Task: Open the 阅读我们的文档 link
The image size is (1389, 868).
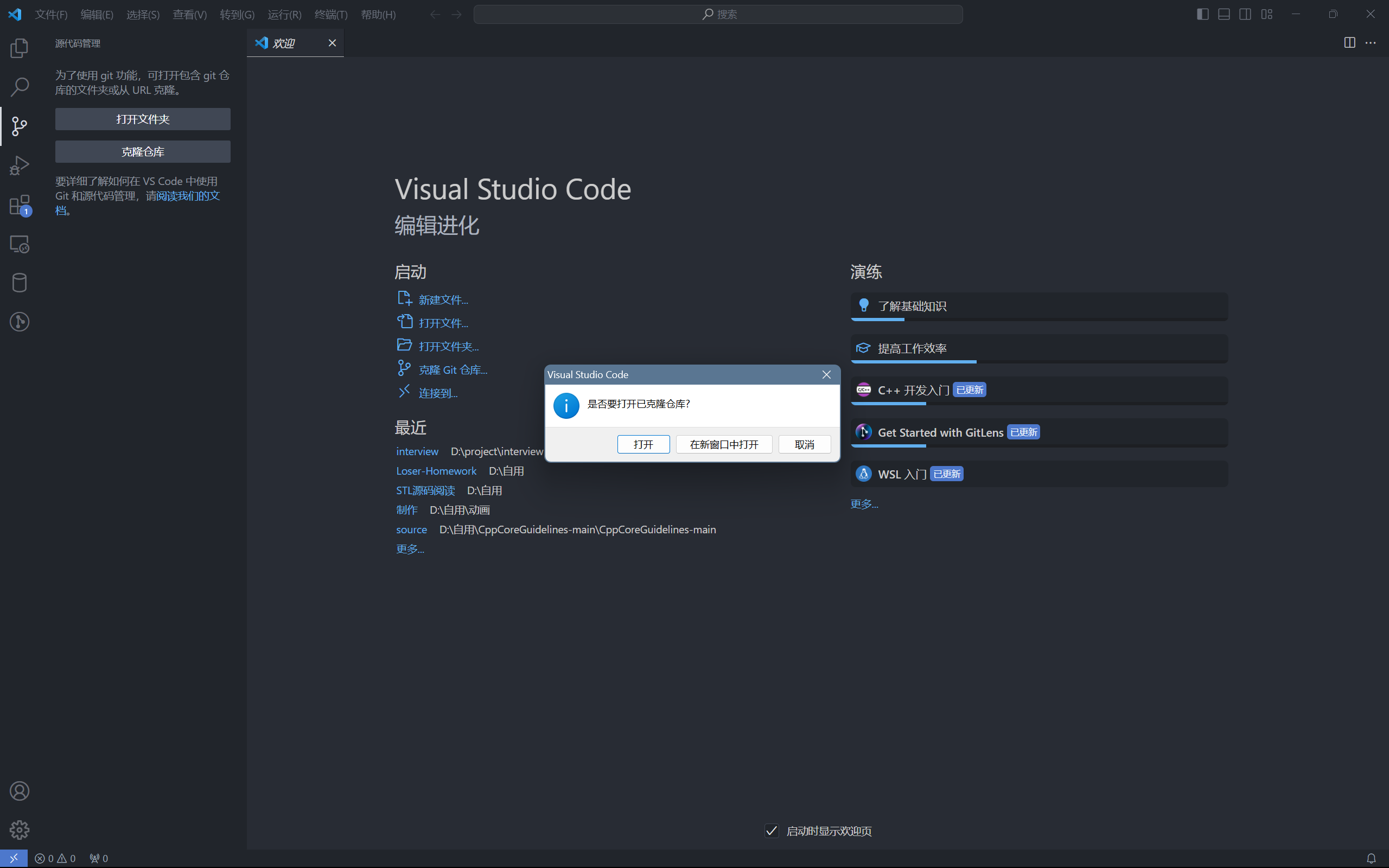Action: (x=188, y=196)
